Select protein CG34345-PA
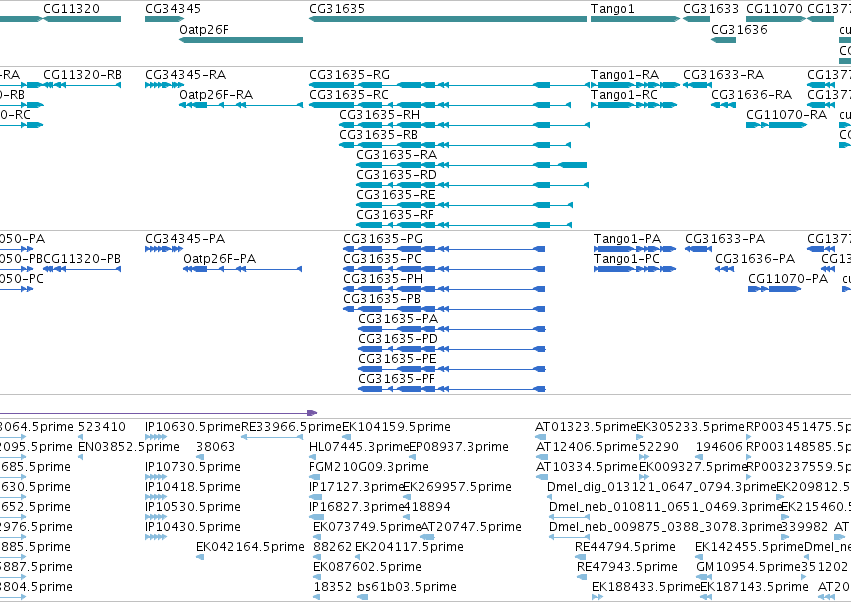Viewport: 851px width, 602px height. point(164,249)
